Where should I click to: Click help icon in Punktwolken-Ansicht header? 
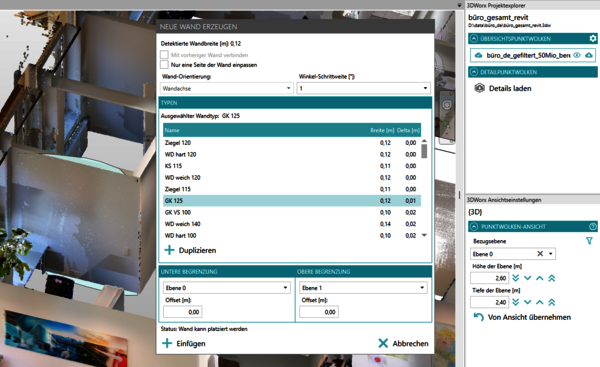coord(593,227)
